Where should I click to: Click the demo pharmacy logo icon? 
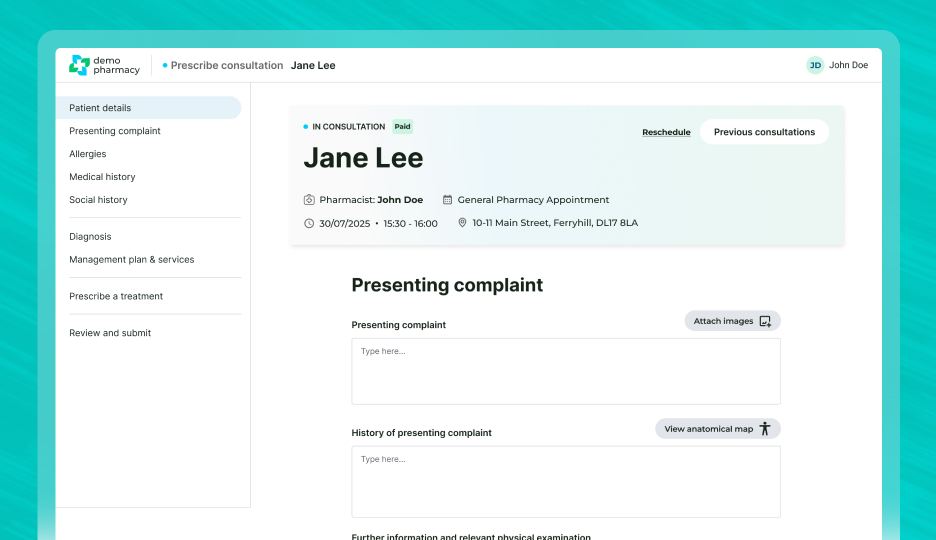pos(79,65)
